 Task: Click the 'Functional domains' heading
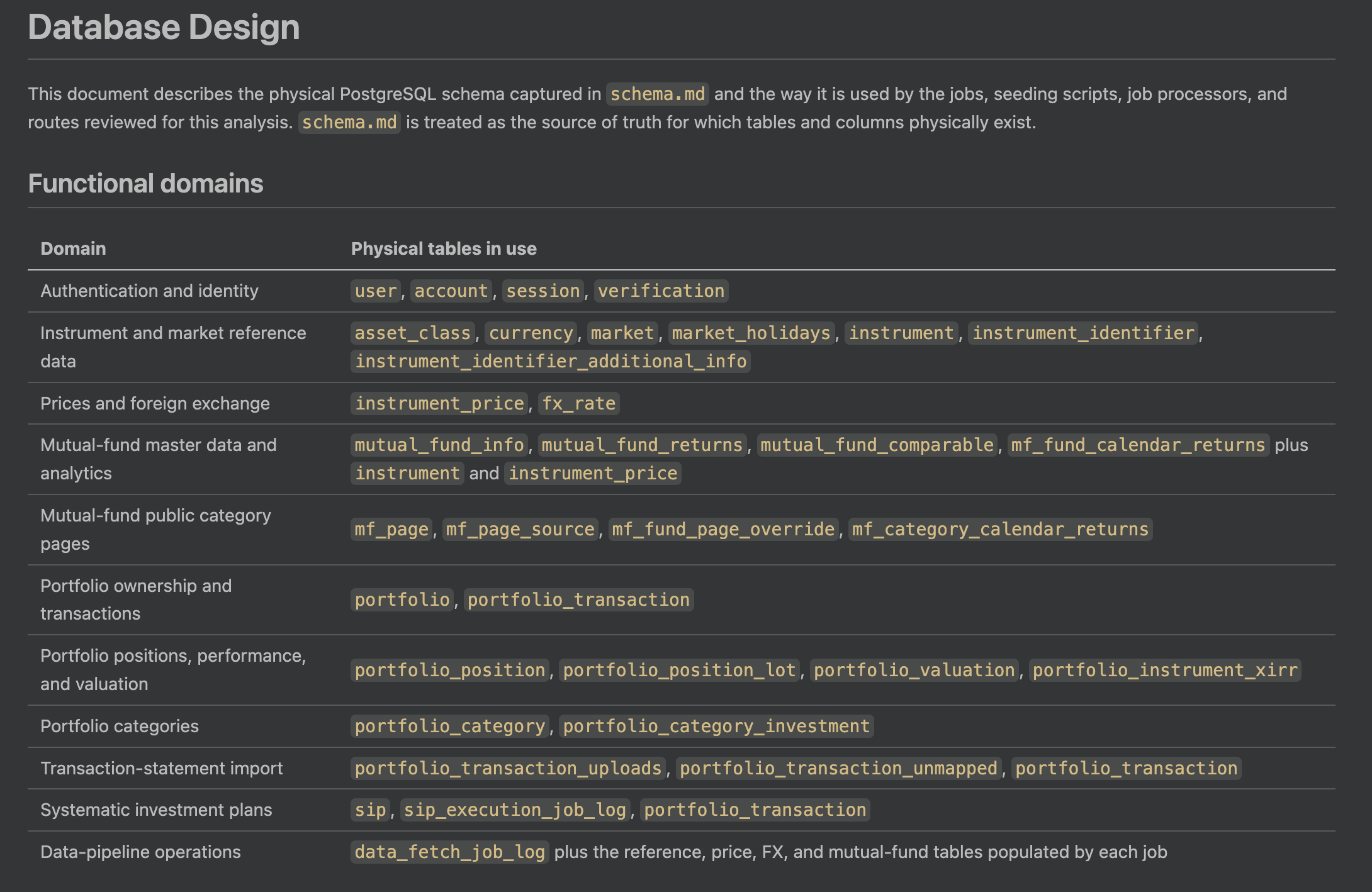(x=145, y=183)
